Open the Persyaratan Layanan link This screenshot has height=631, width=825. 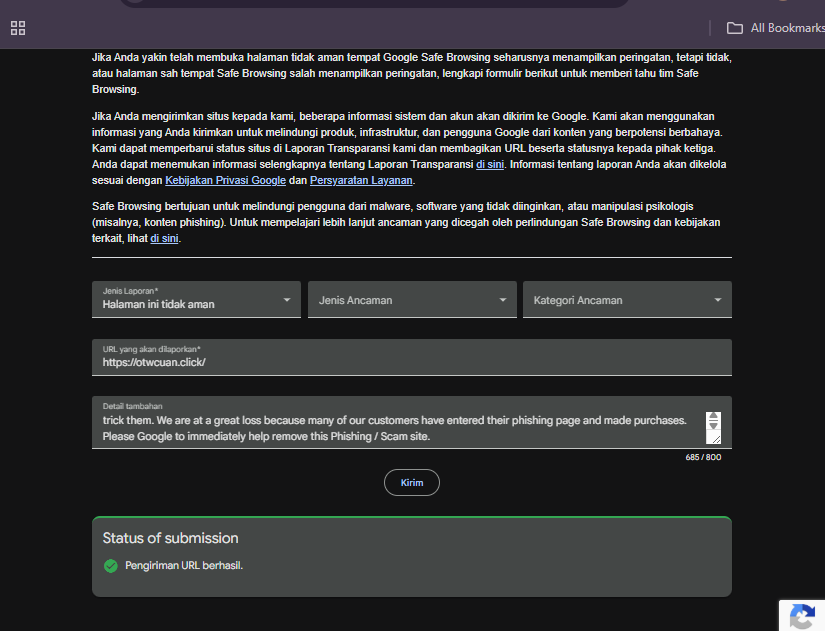[x=361, y=181]
